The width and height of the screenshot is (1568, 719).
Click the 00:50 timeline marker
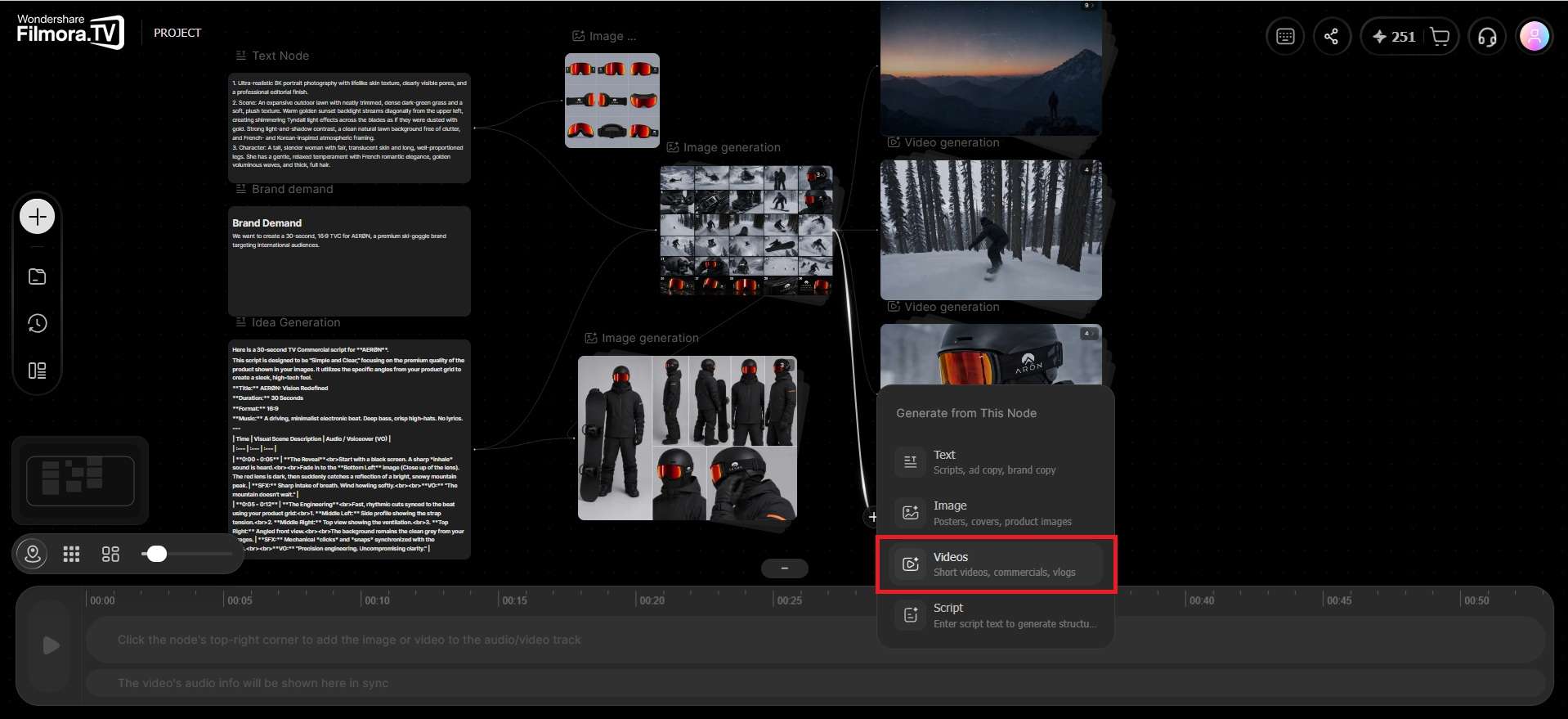click(x=1476, y=600)
